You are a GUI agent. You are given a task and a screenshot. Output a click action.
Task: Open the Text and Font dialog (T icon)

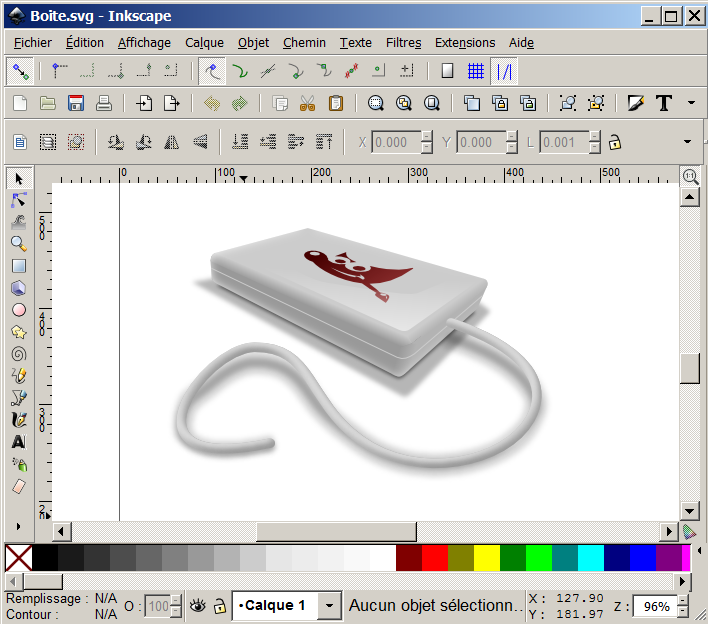pyautogui.click(x=664, y=103)
